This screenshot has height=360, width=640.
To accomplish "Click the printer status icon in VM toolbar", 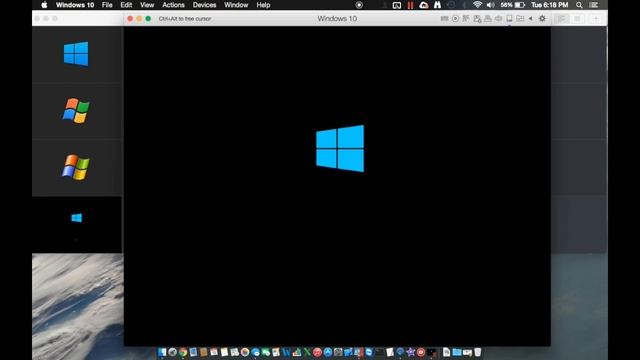I will [x=488, y=18].
